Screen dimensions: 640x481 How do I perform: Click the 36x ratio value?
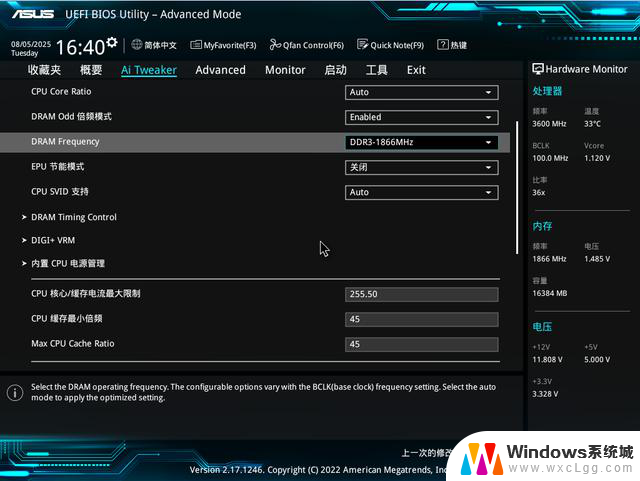coord(539,192)
